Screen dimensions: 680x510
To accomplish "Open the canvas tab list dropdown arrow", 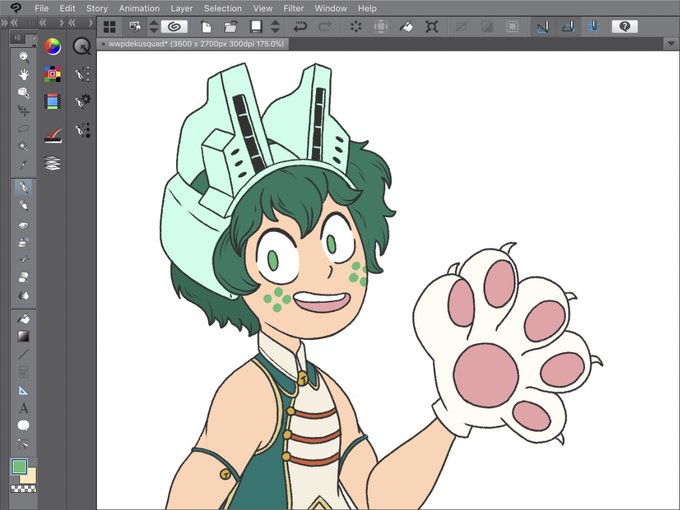I will coord(671,43).
